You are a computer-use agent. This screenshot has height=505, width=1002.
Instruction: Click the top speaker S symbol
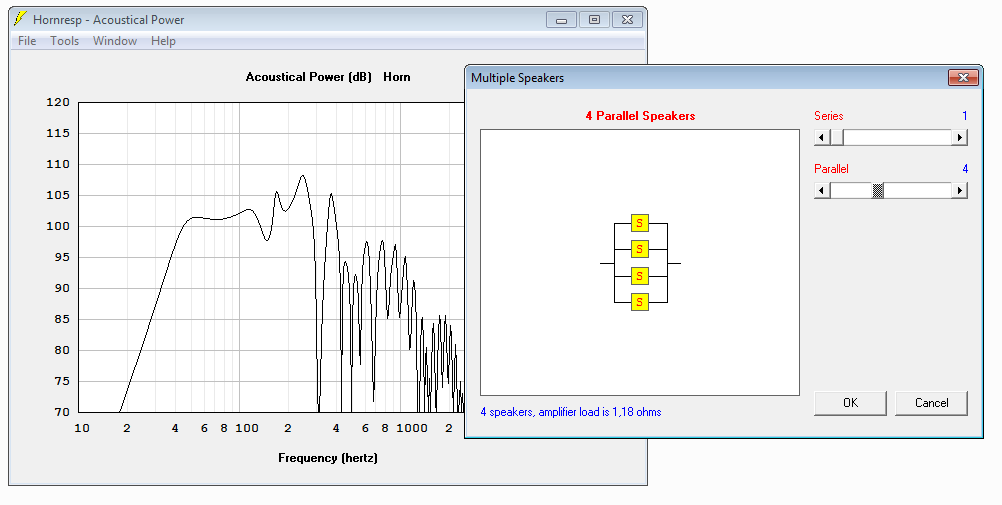[640, 223]
